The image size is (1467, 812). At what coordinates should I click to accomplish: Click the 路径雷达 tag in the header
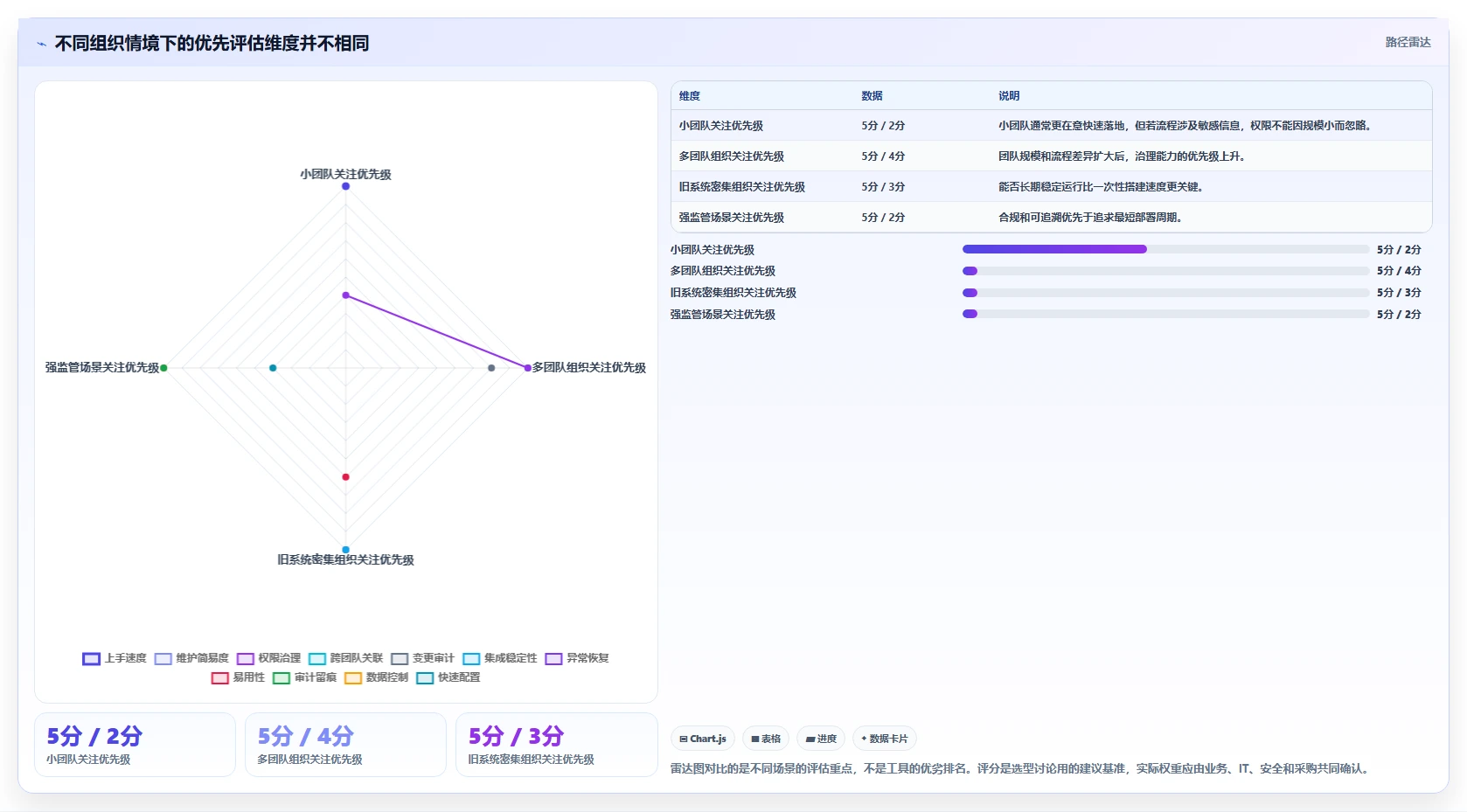(1408, 42)
